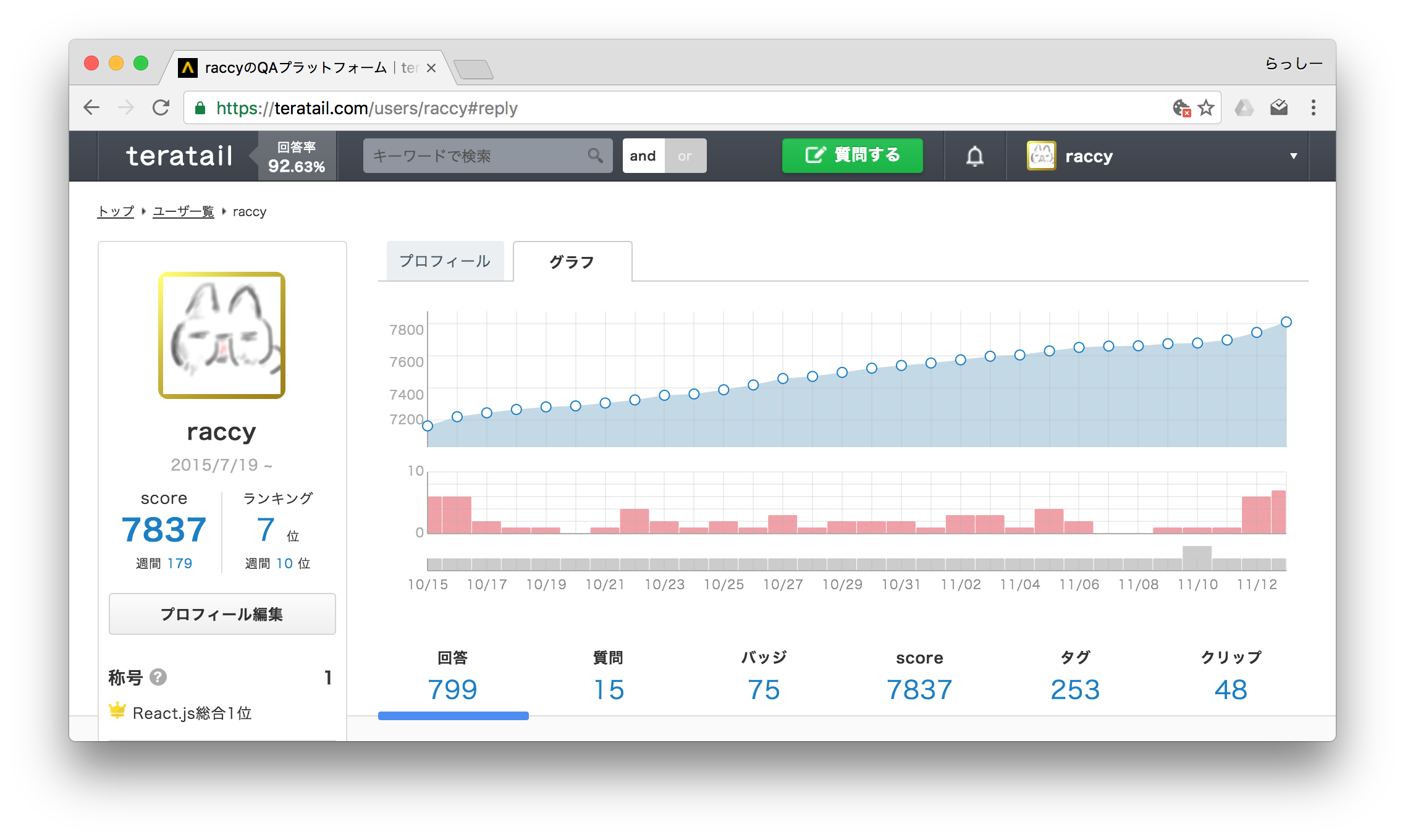Select the 質問 count of 15
Image resolution: width=1405 pixels, height=840 pixels.
click(x=609, y=689)
